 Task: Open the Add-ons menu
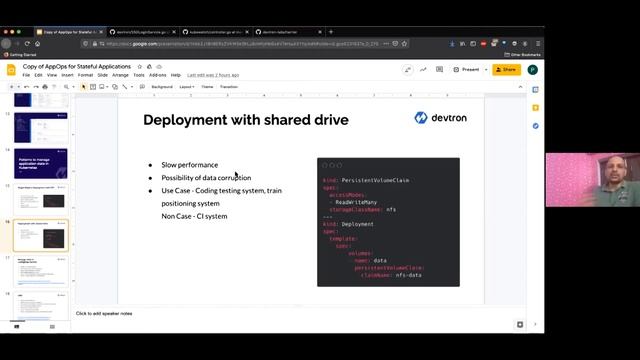click(158, 75)
